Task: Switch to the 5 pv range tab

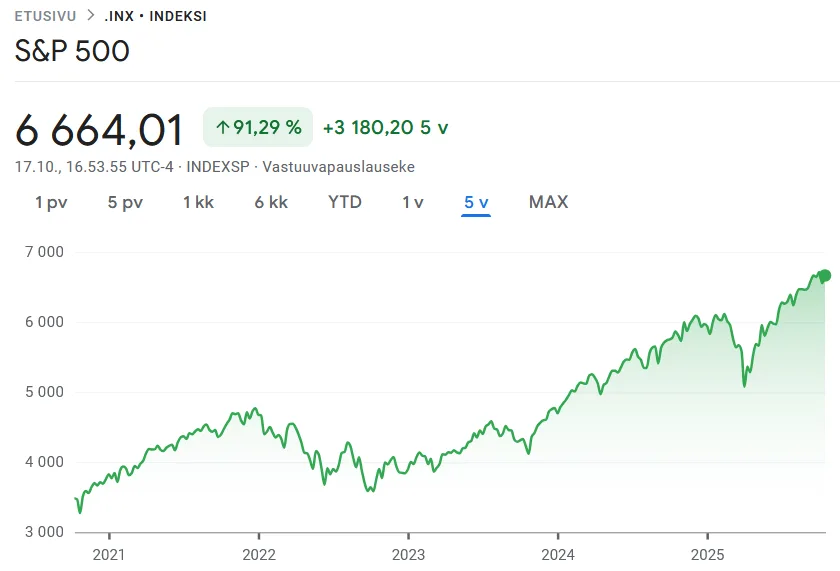Action: pos(125,202)
